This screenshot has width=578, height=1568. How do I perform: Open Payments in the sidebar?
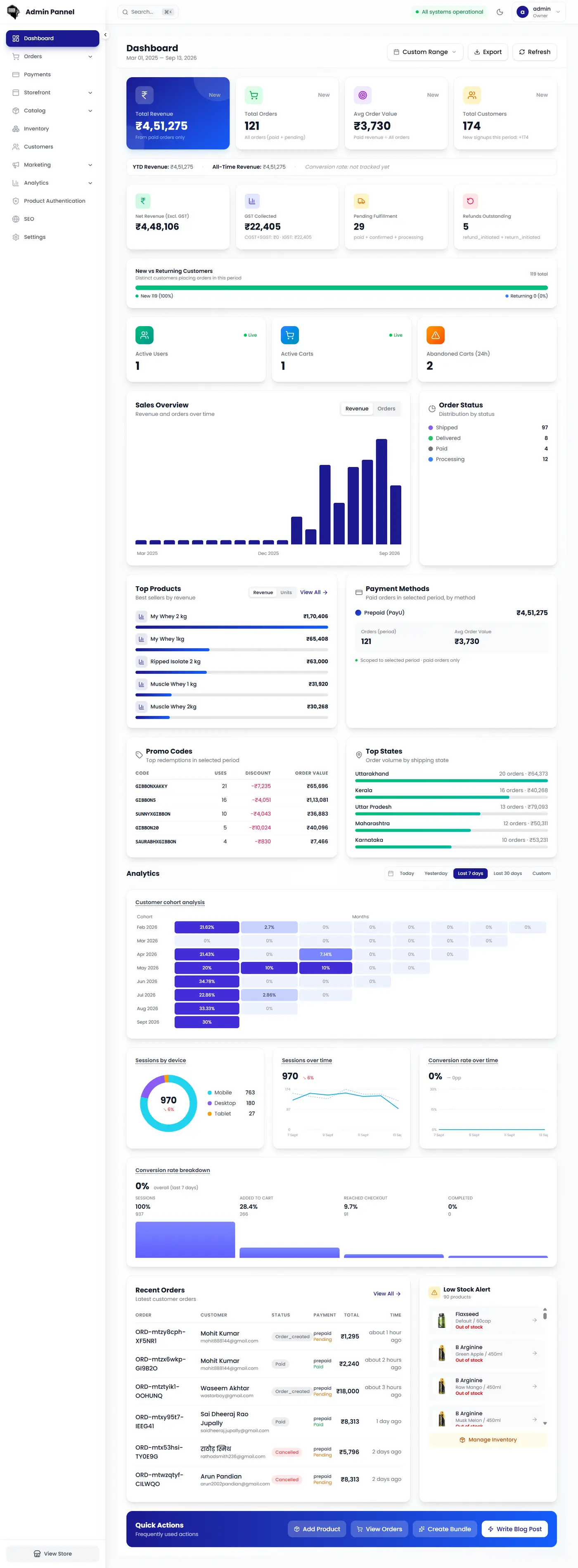click(x=52, y=74)
